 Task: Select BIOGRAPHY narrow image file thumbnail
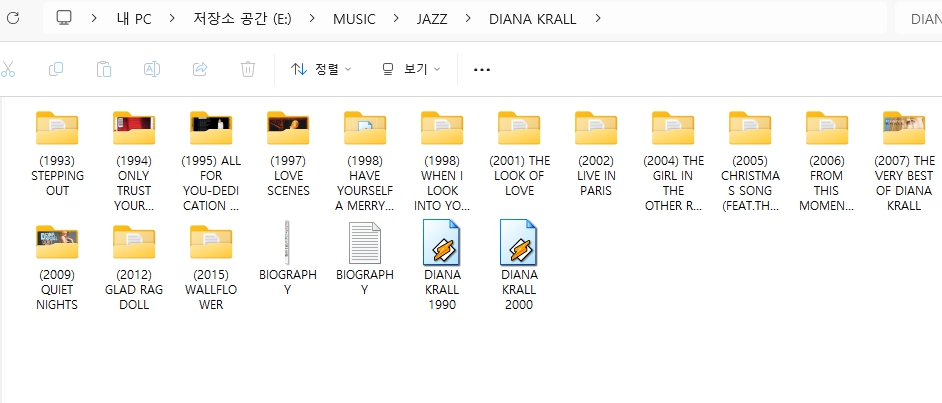point(288,243)
